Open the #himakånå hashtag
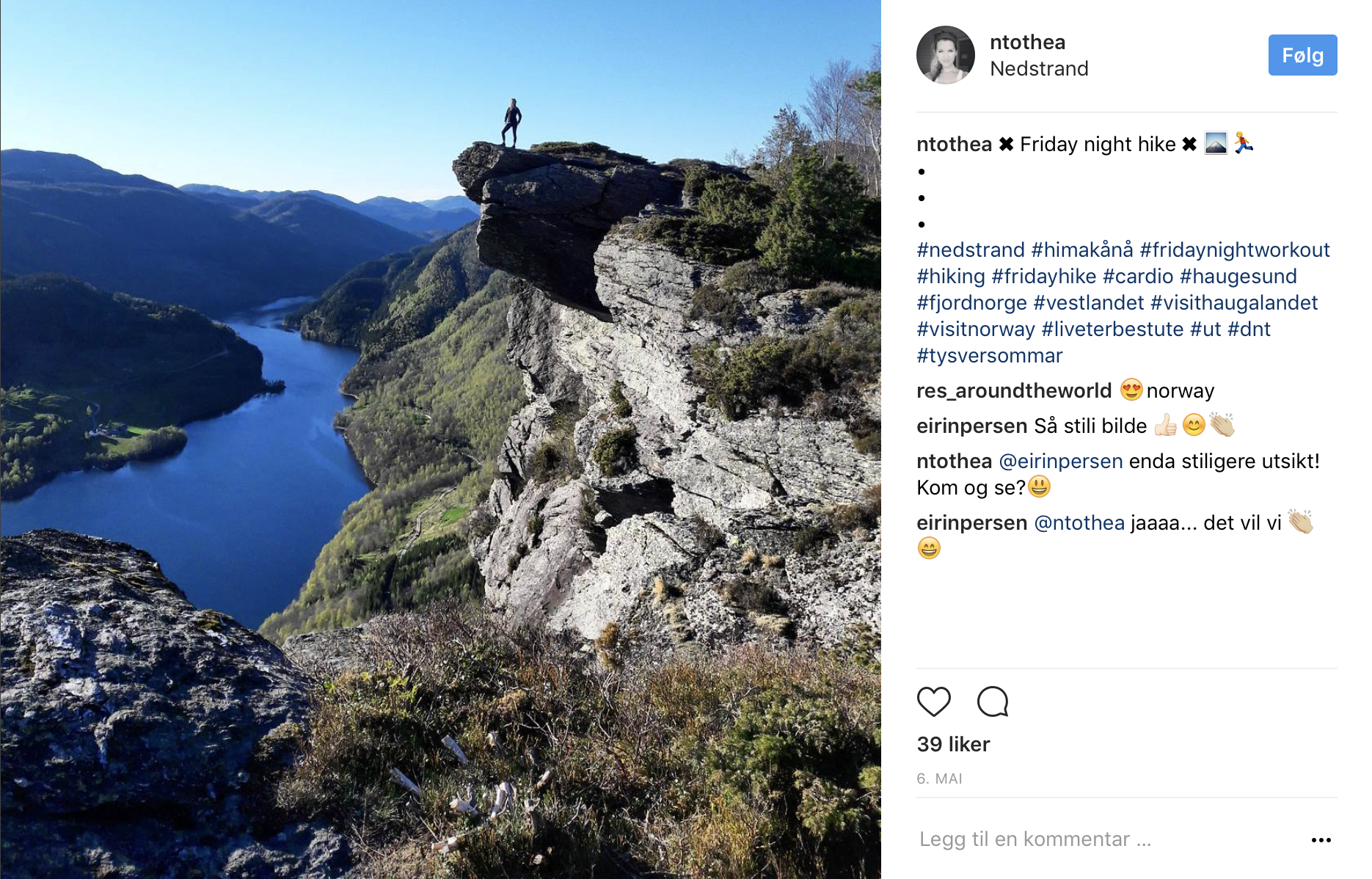 click(x=1081, y=250)
